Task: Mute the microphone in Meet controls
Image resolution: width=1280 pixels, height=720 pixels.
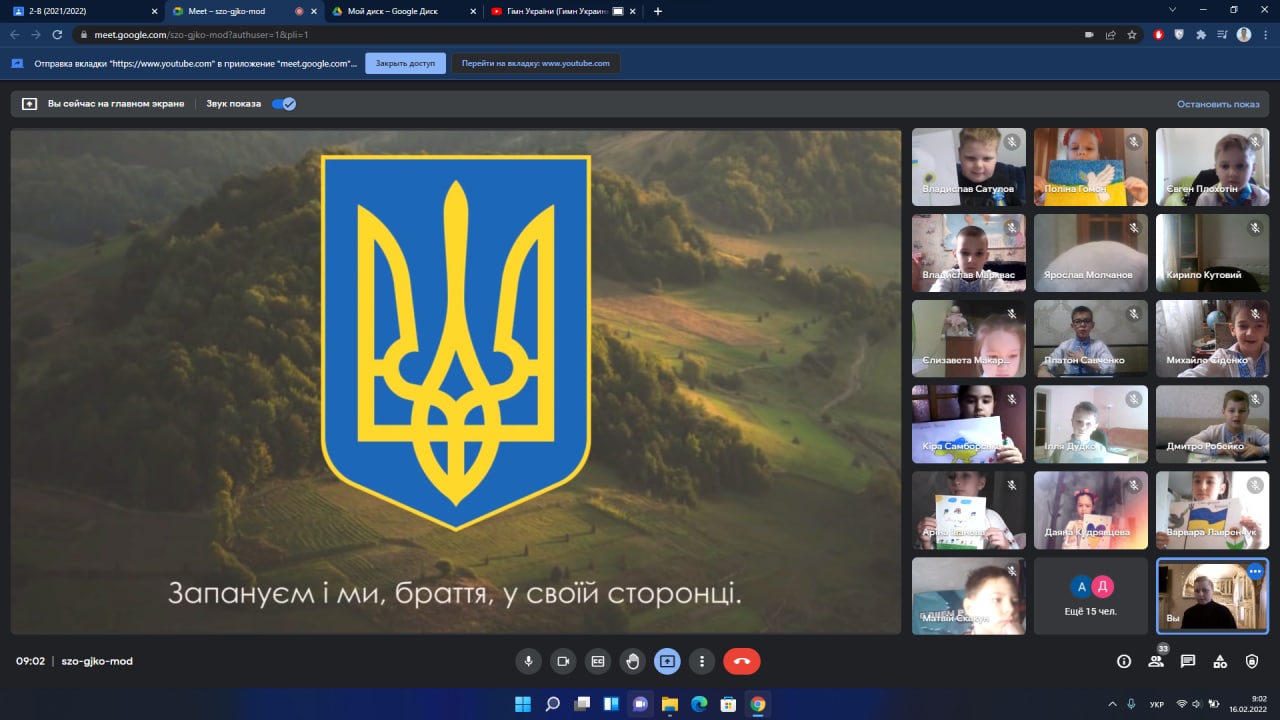Action: (x=528, y=661)
